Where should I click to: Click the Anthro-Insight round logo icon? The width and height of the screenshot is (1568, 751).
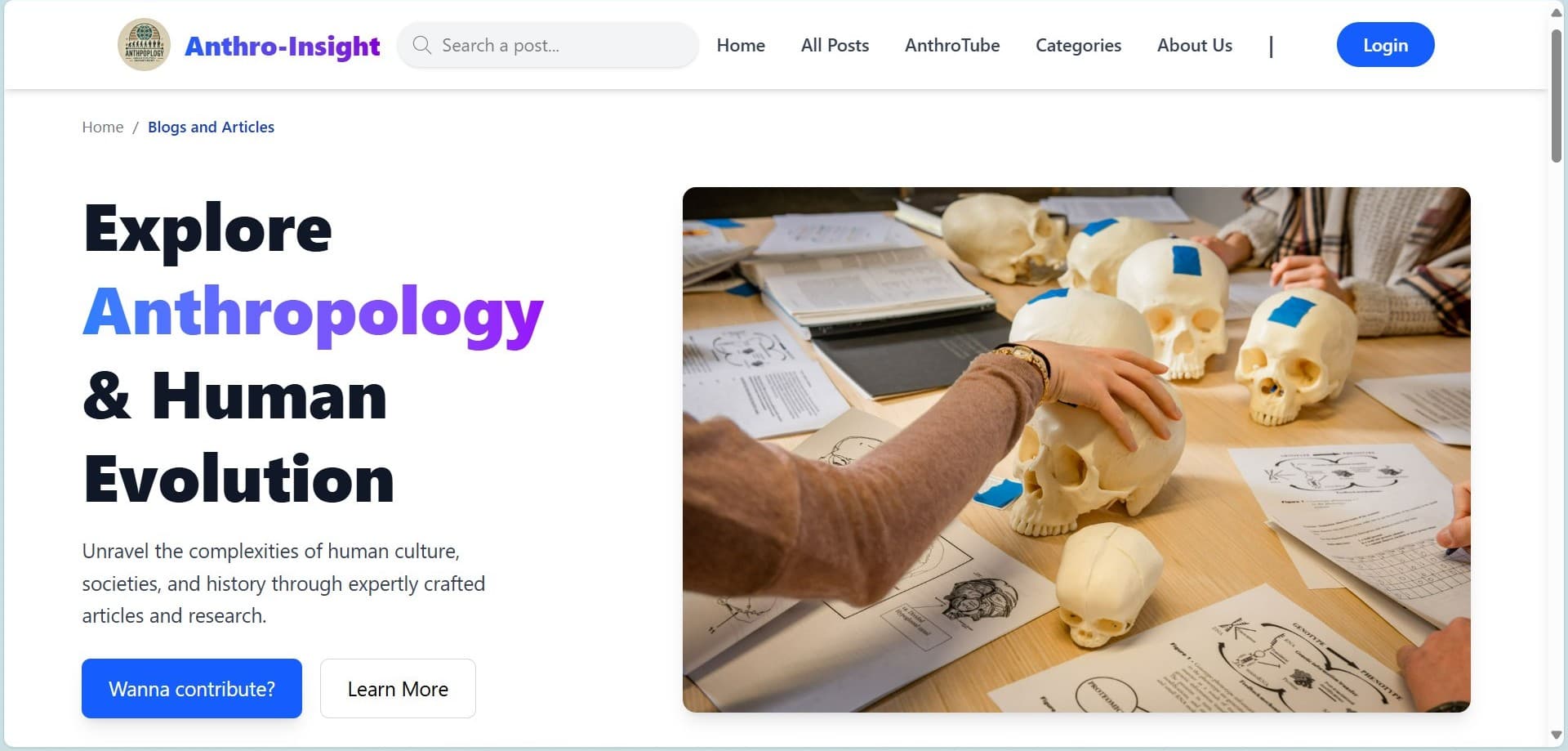point(144,45)
